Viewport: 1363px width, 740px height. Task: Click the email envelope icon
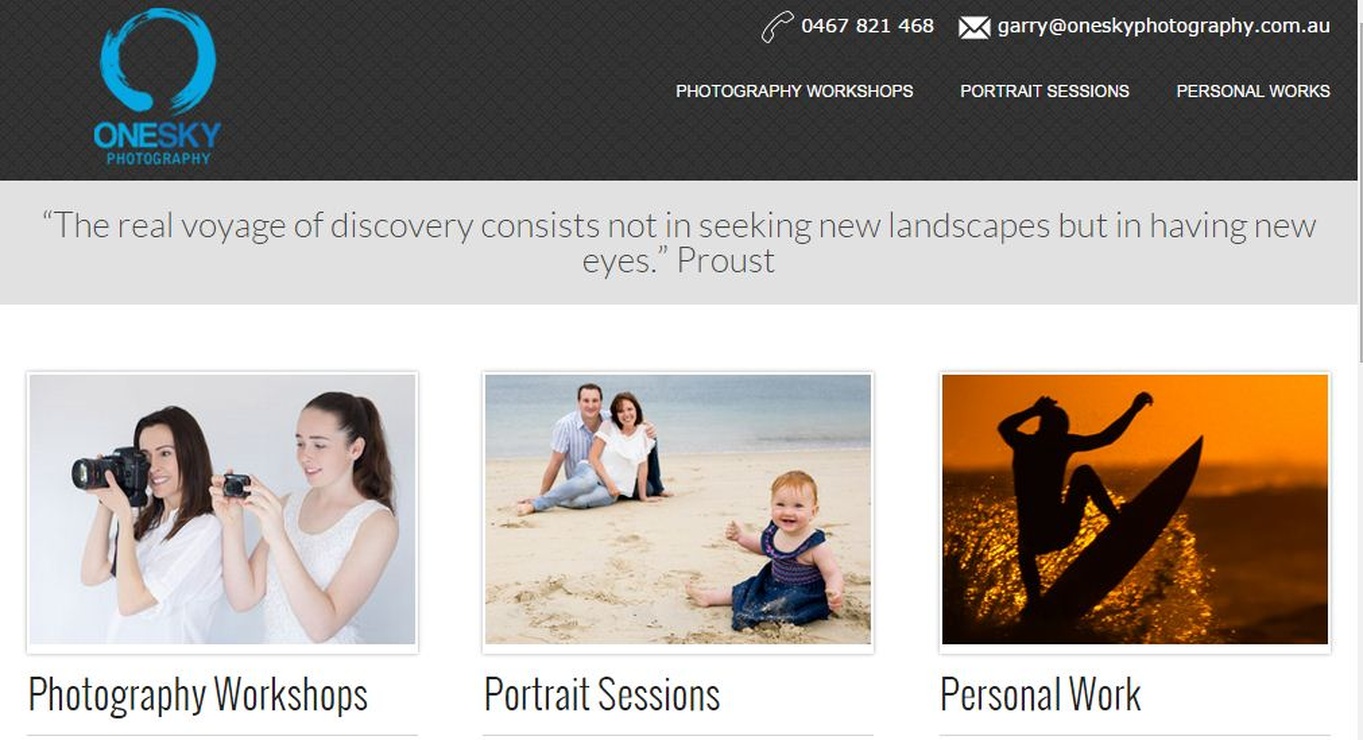pos(974,27)
